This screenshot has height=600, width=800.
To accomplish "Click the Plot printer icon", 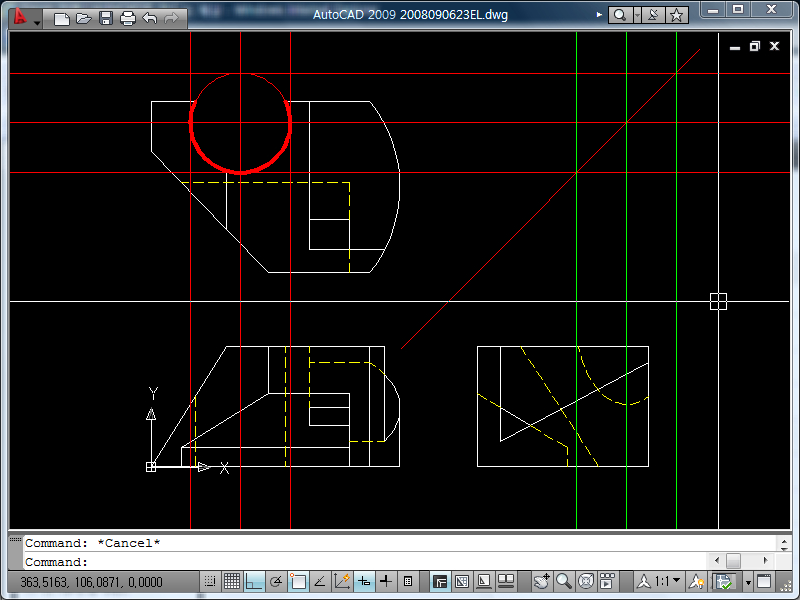I will [x=128, y=18].
